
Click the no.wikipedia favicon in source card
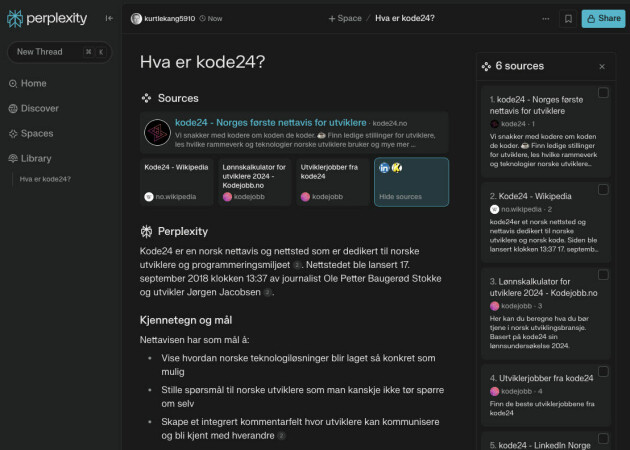tap(149, 197)
